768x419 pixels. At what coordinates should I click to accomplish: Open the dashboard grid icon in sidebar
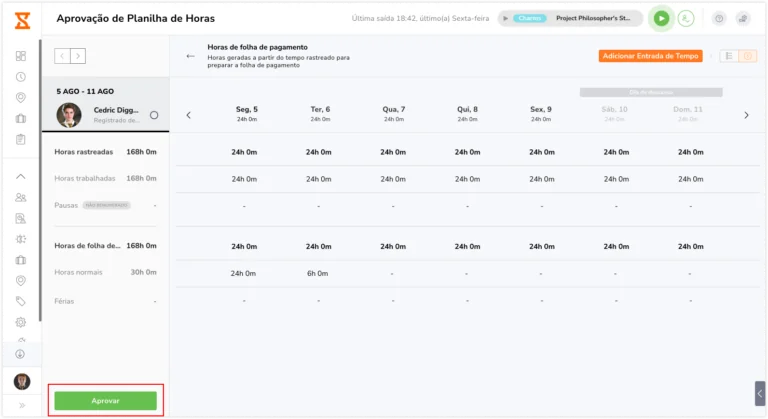coord(21,56)
